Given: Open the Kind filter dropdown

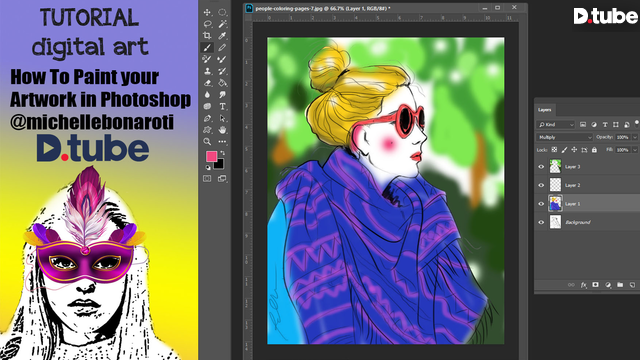Looking at the screenshot, I should [556, 124].
